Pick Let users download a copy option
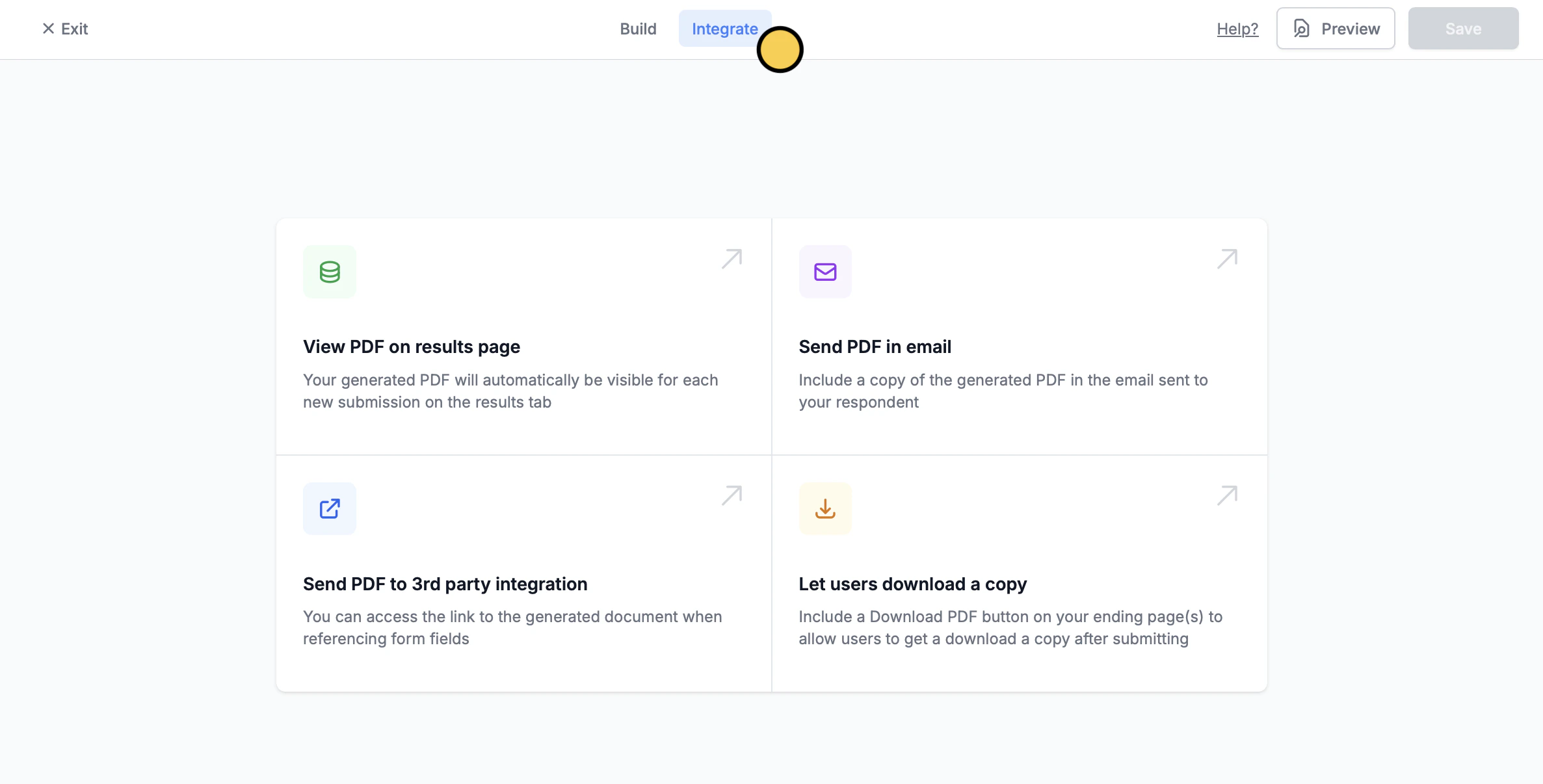 [x=912, y=584]
